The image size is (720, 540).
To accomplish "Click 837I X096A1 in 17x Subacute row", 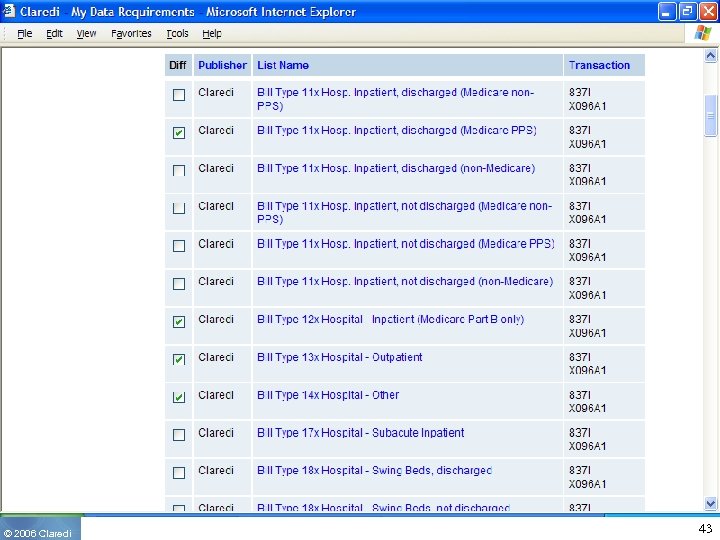I will [x=587, y=439].
